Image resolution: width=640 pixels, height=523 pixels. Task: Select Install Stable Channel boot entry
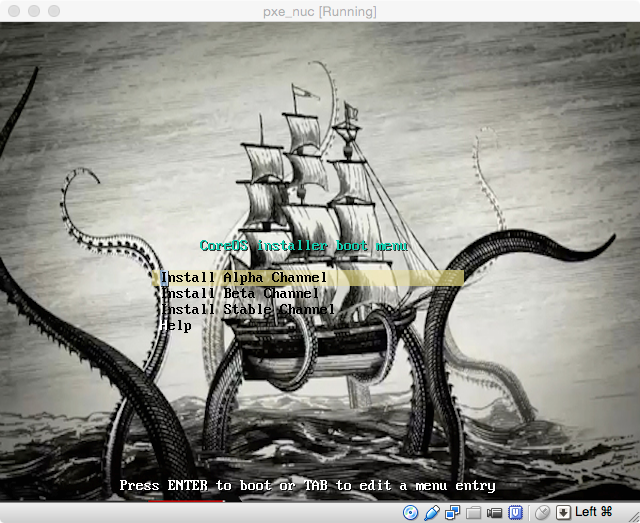pyautogui.click(x=248, y=309)
